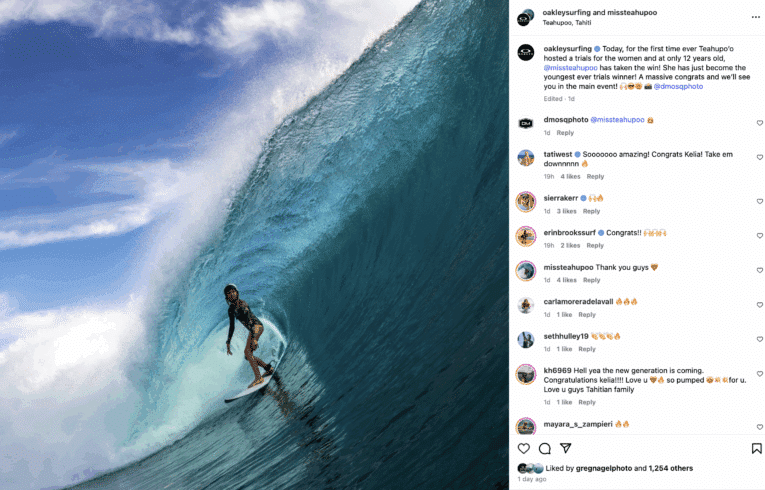Viewport: 765px width, 490px height.
Task: Like tatiwest's comment with its heart
Action: coord(760,157)
